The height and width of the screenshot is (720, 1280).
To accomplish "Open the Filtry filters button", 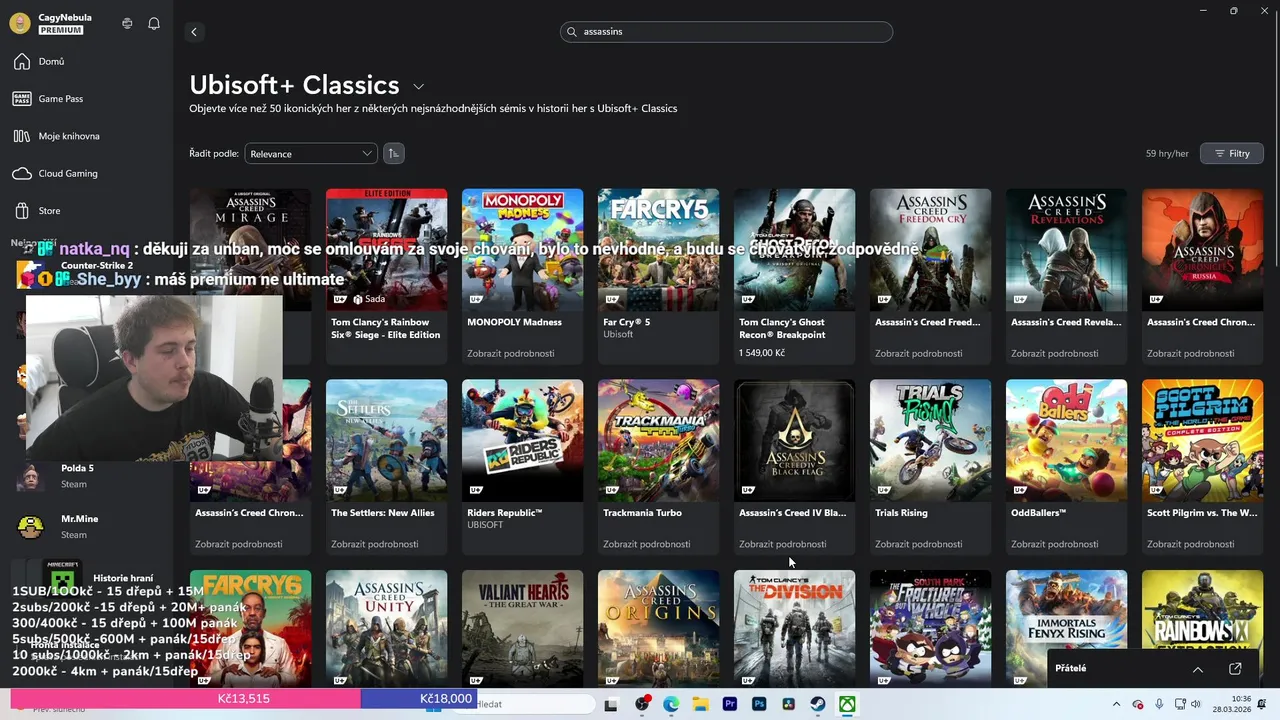I will point(1231,153).
